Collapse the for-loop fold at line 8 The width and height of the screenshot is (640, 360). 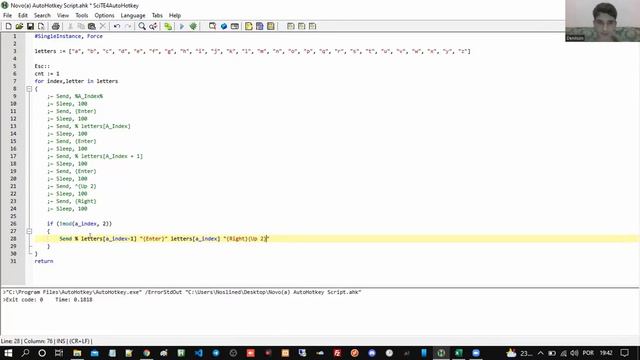pyautogui.click(x=29, y=89)
